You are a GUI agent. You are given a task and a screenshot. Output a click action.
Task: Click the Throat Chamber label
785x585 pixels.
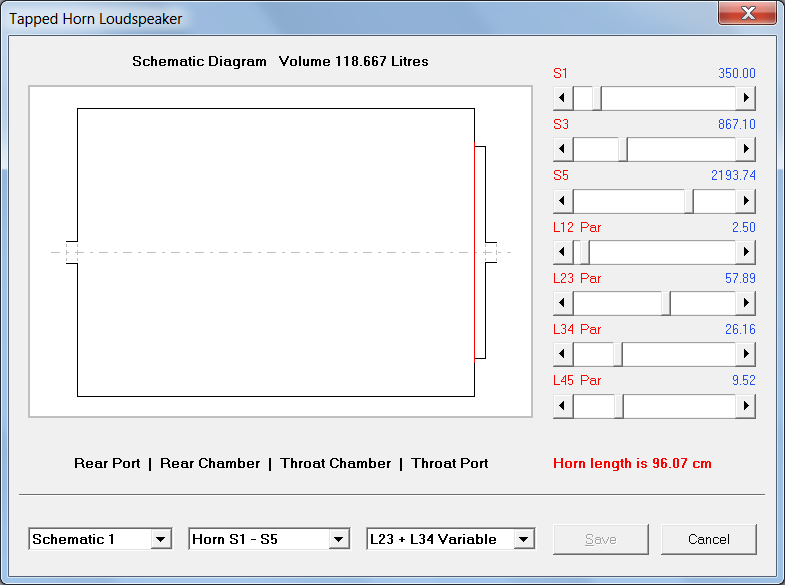click(x=335, y=463)
